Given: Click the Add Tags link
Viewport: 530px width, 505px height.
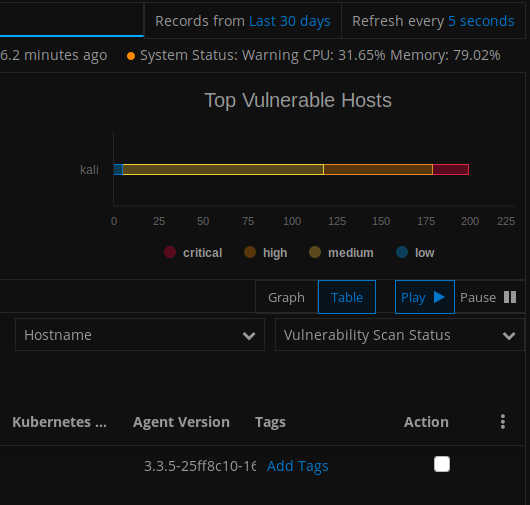Looking at the screenshot, I should (x=297, y=466).
